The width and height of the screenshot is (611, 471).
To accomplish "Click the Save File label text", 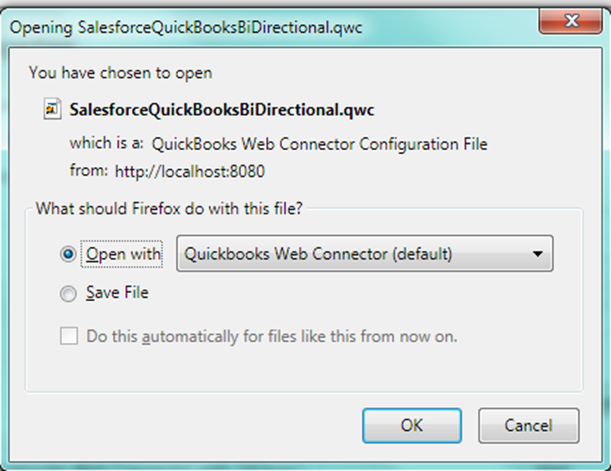I will [x=117, y=294].
